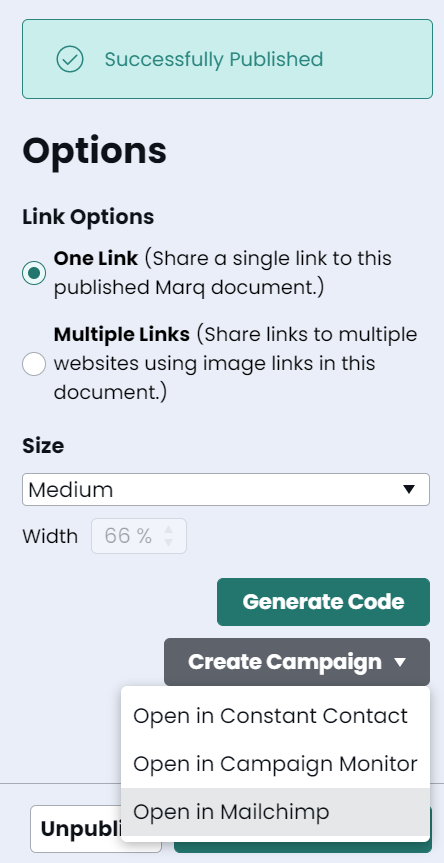Screen dimensions: 444x863
Task: Decrease width with the down stepper arrow
Action: [169, 542]
